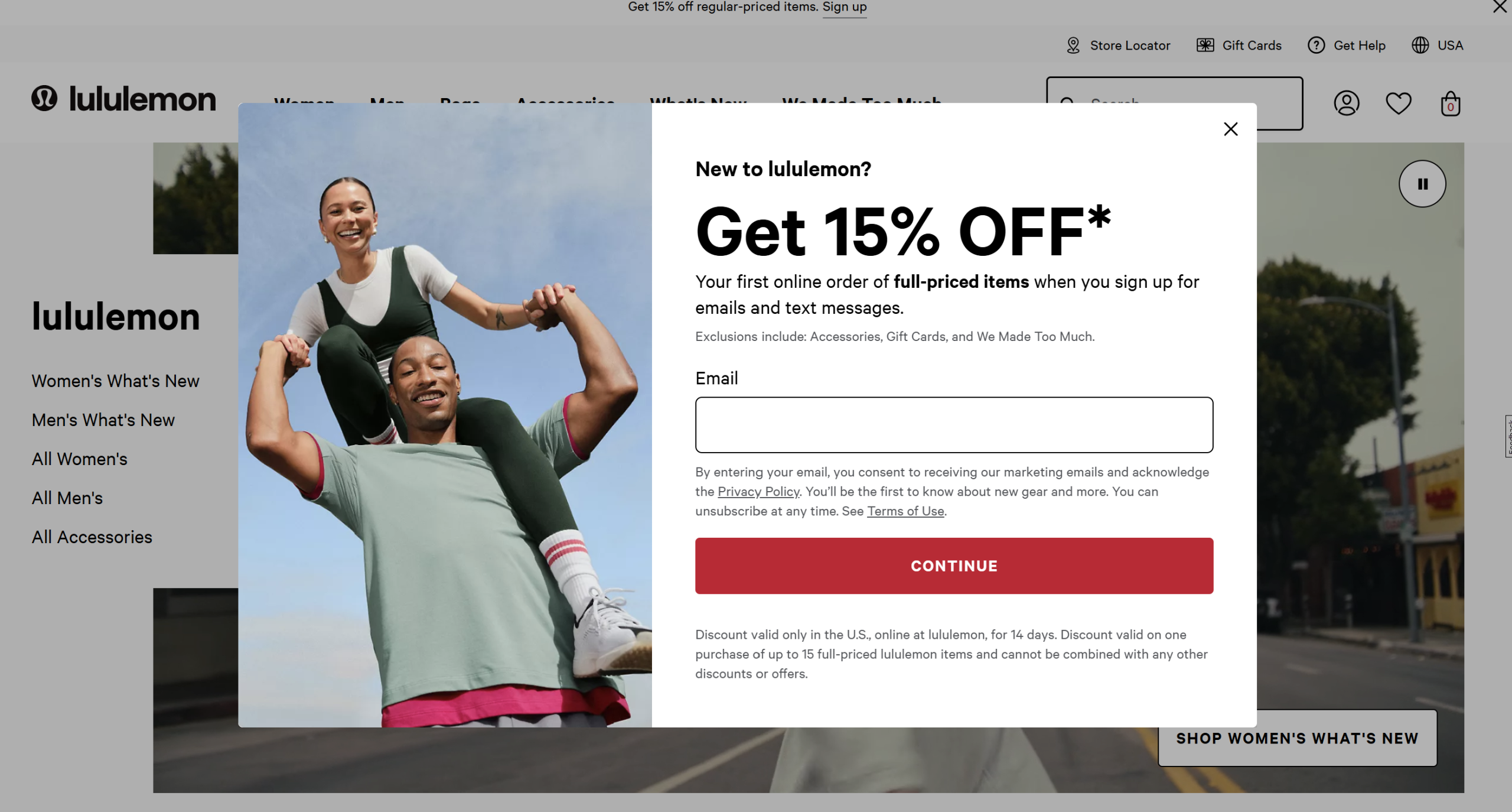
Task: Close the 15% off signup popup
Action: (1231, 129)
